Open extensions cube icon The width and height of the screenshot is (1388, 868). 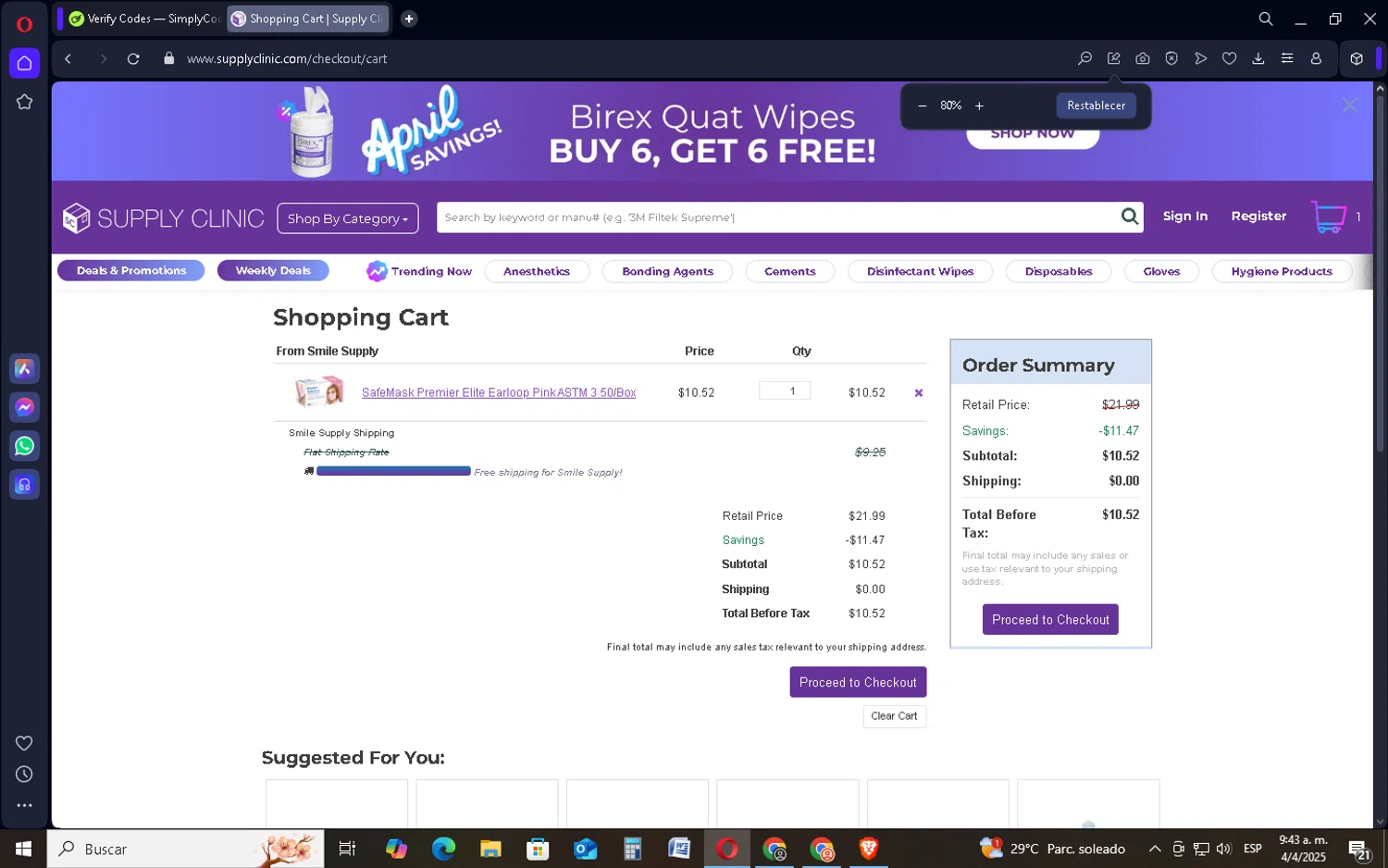coord(1357,58)
